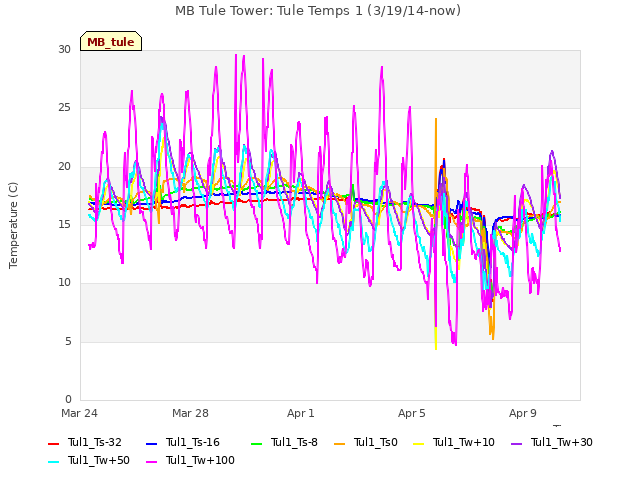Image resolution: width=640 pixels, height=480 pixels.
Task: Click the Apr 1 x-axis label
Action: (x=301, y=413)
